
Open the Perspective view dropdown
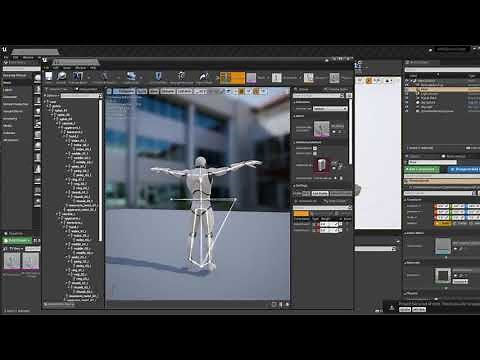[124, 91]
